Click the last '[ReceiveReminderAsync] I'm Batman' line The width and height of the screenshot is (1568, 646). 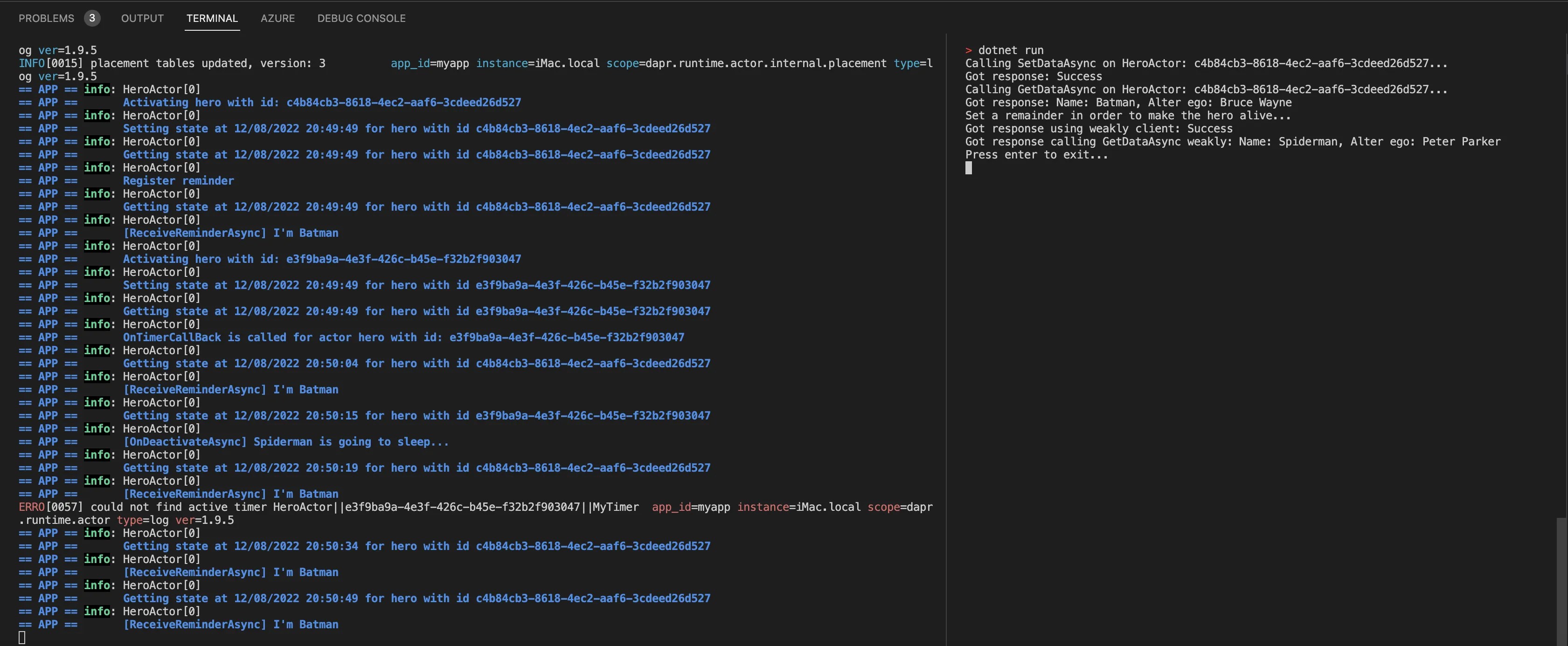[231, 625]
